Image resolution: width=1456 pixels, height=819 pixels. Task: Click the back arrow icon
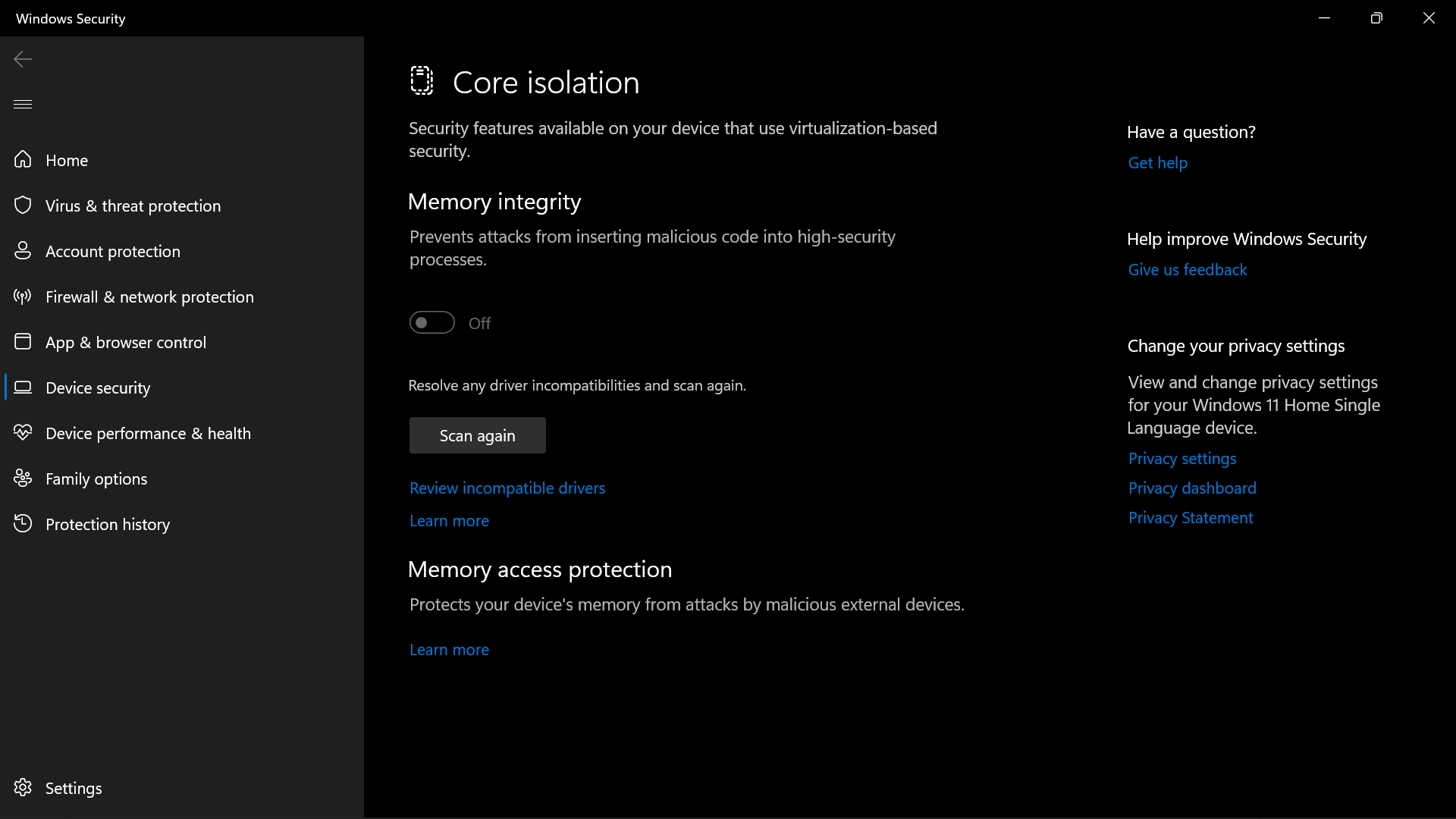tap(23, 59)
